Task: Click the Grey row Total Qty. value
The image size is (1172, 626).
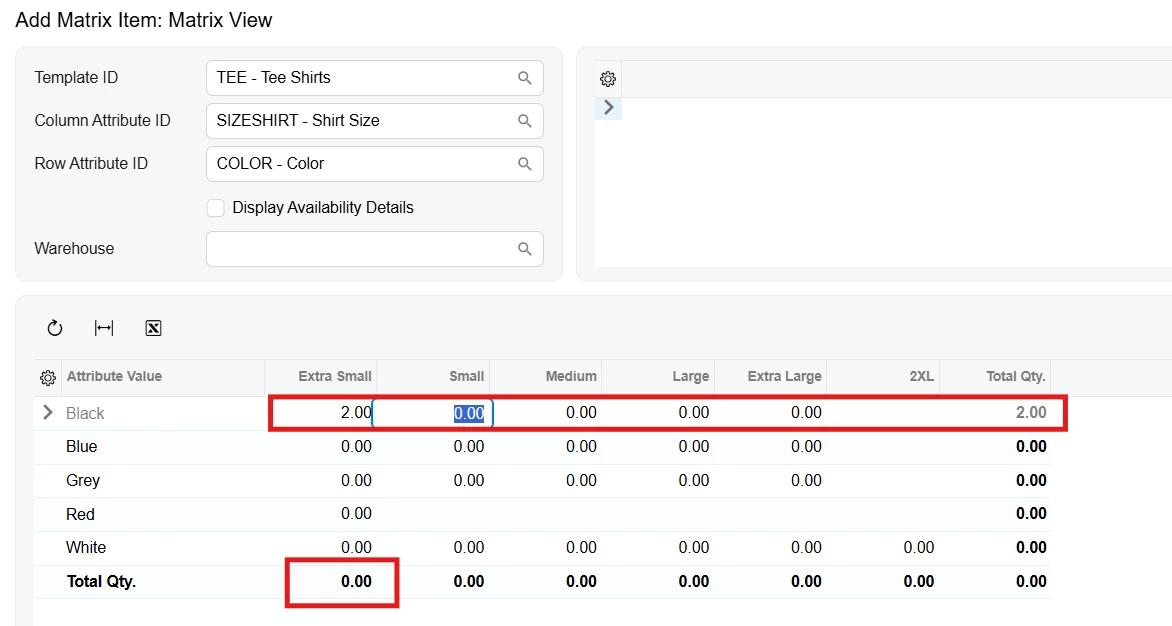Action: pos(996,480)
